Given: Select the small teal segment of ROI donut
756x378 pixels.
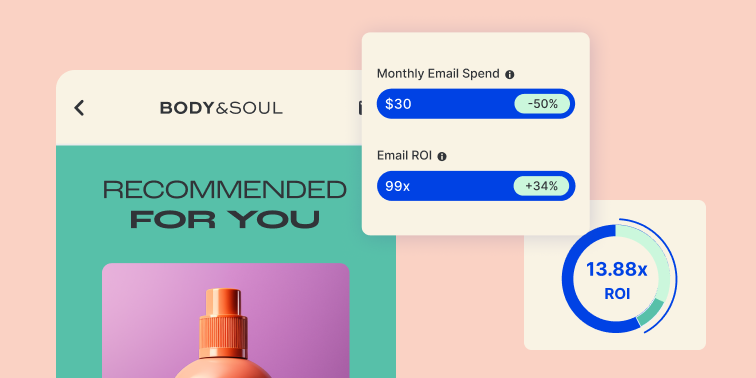Looking at the screenshot, I should (x=650, y=311).
